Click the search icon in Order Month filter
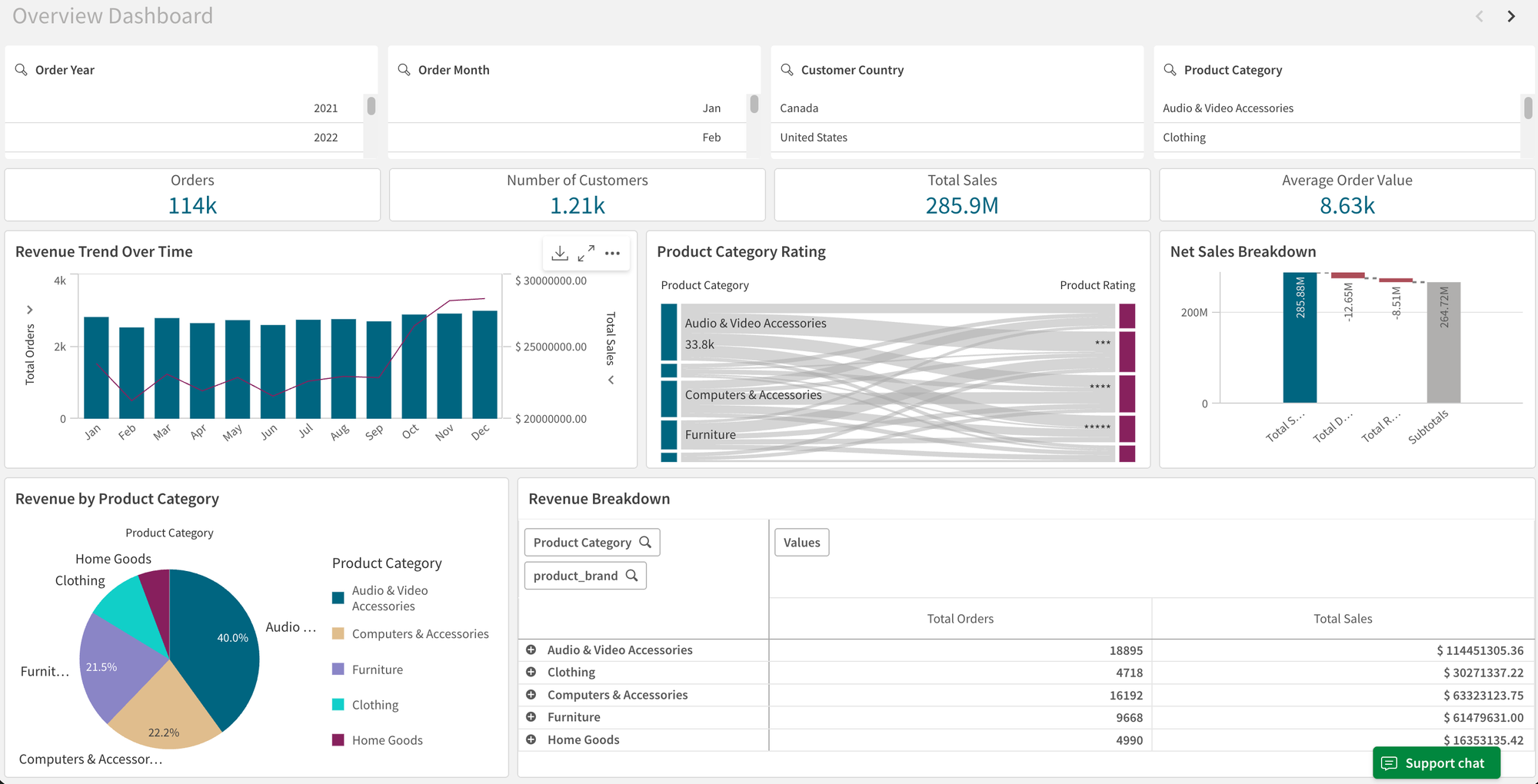 click(404, 69)
